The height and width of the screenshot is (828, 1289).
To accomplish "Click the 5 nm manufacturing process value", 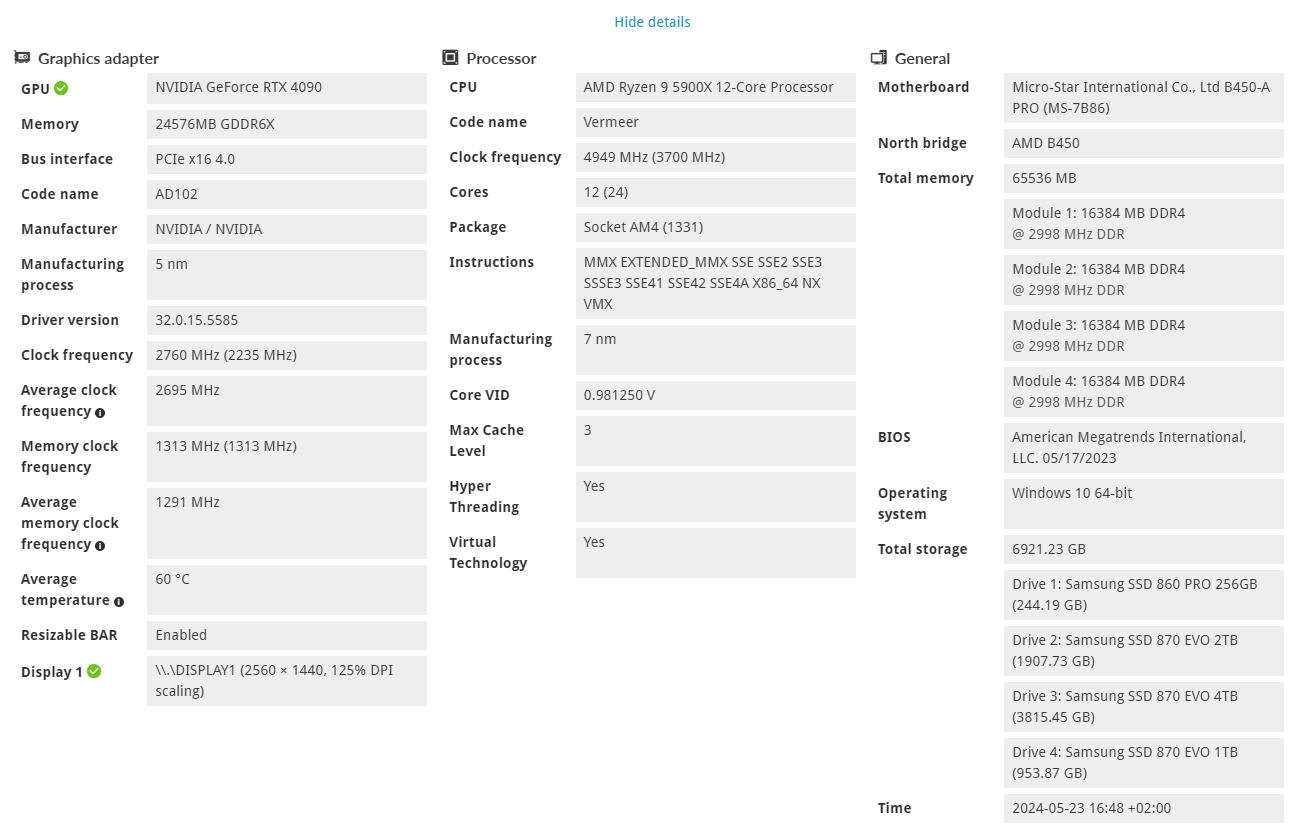I will tap(287, 275).
